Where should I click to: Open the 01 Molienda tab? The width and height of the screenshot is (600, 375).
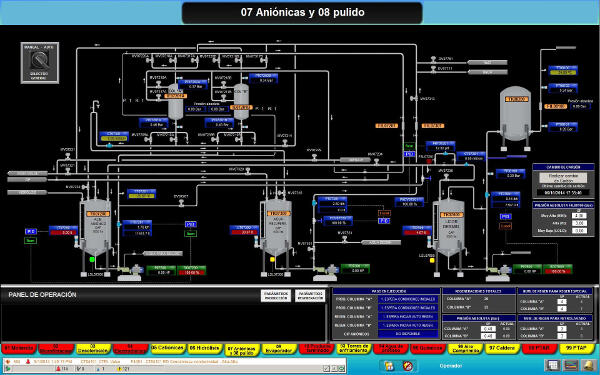tap(18, 348)
